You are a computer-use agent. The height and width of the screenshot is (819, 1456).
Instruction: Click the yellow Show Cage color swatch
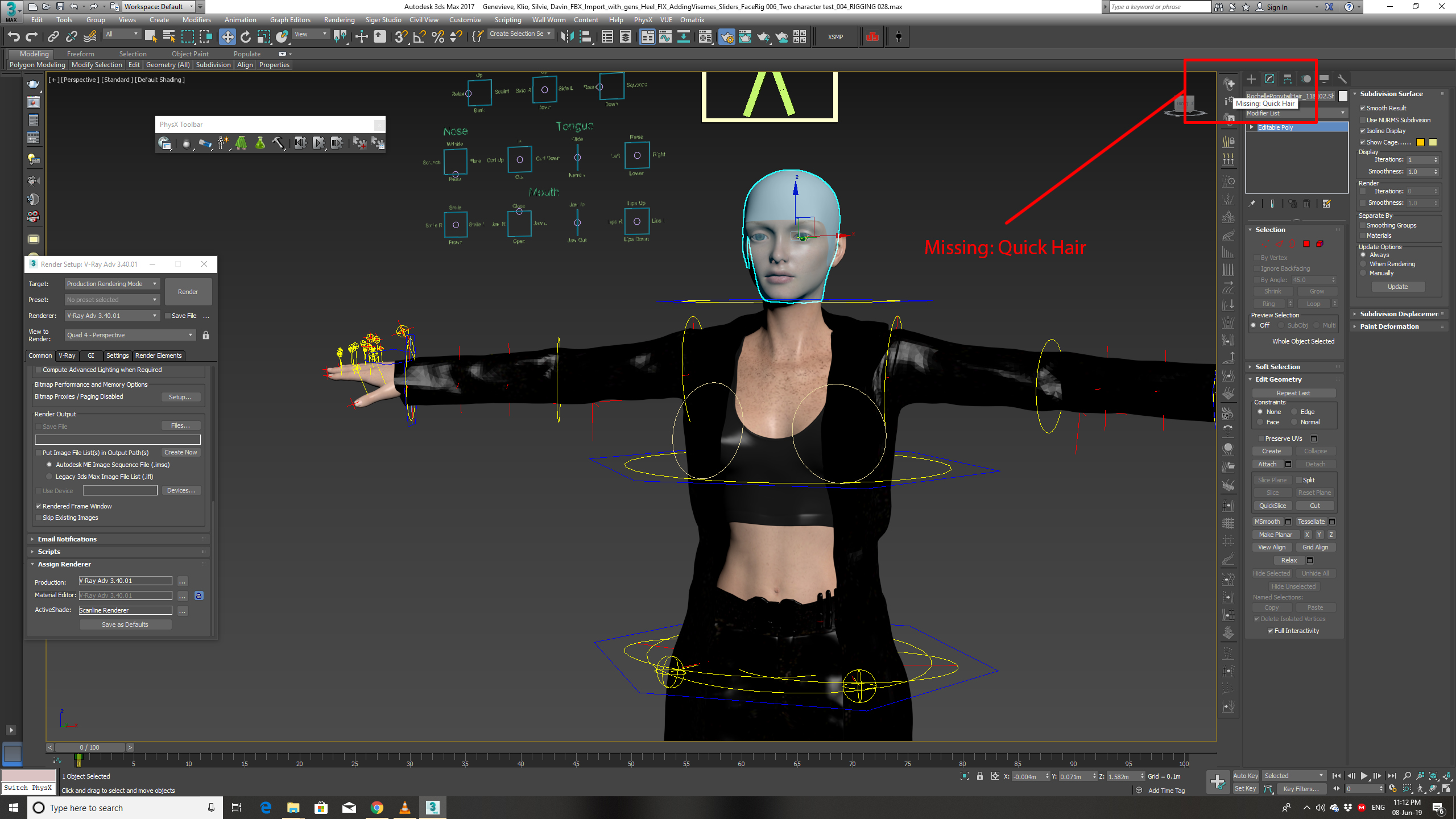click(x=1420, y=142)
